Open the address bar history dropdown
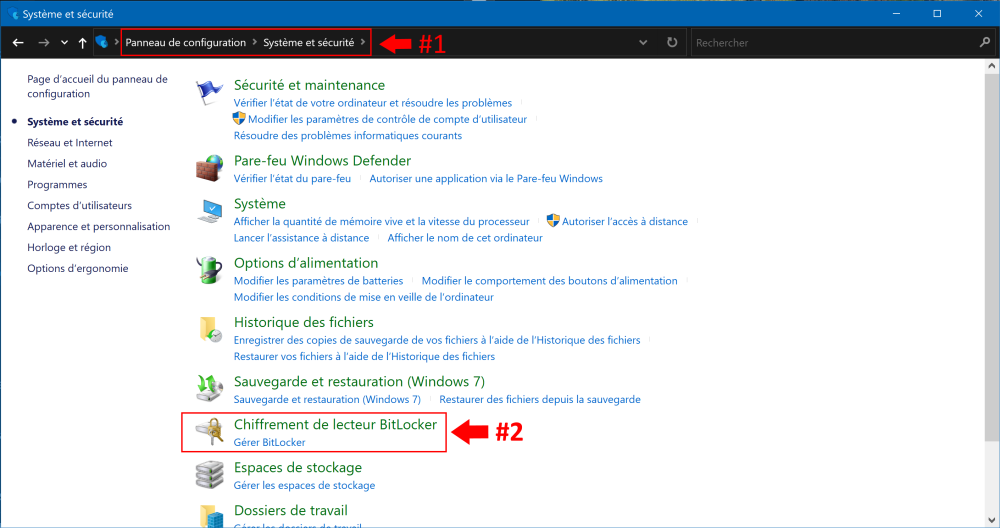Viewport: 1000px width, 528px height. (643, 43)
